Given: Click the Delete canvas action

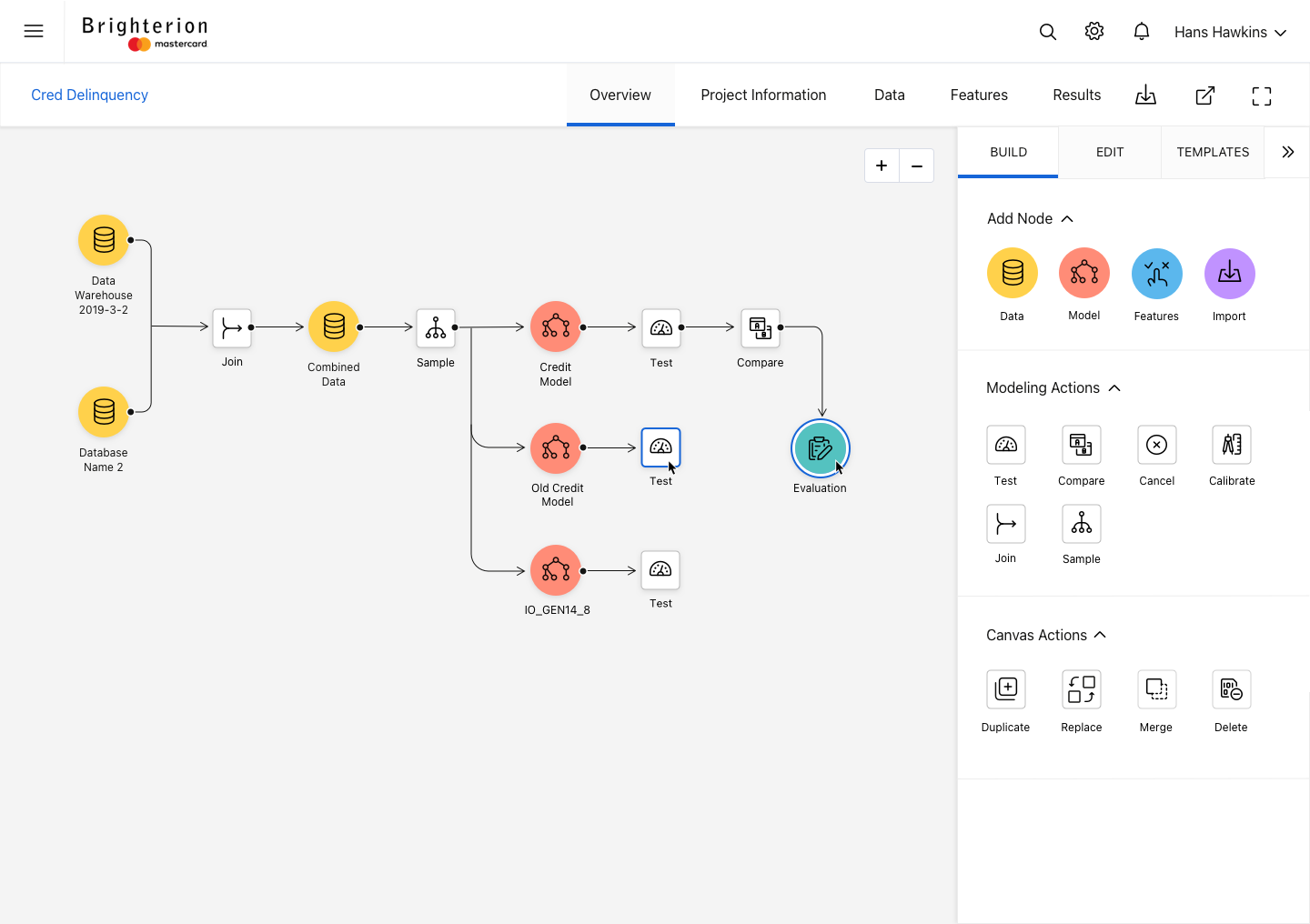Looking at the screenshot, I should [1232, 689].
